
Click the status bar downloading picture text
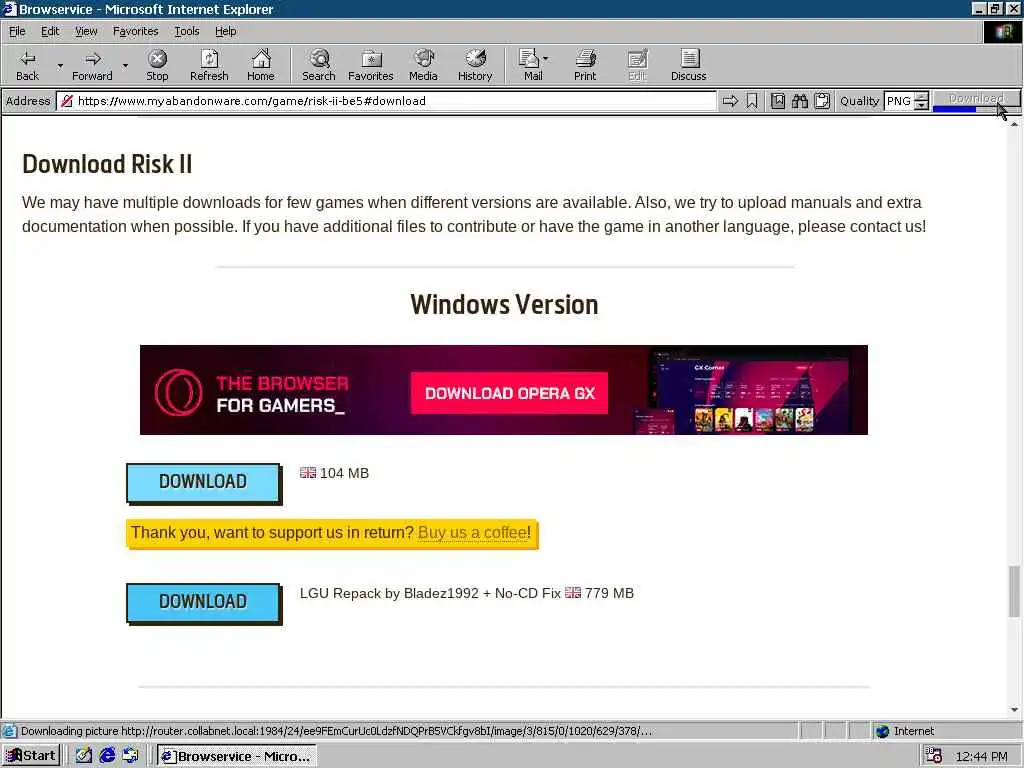336,731
